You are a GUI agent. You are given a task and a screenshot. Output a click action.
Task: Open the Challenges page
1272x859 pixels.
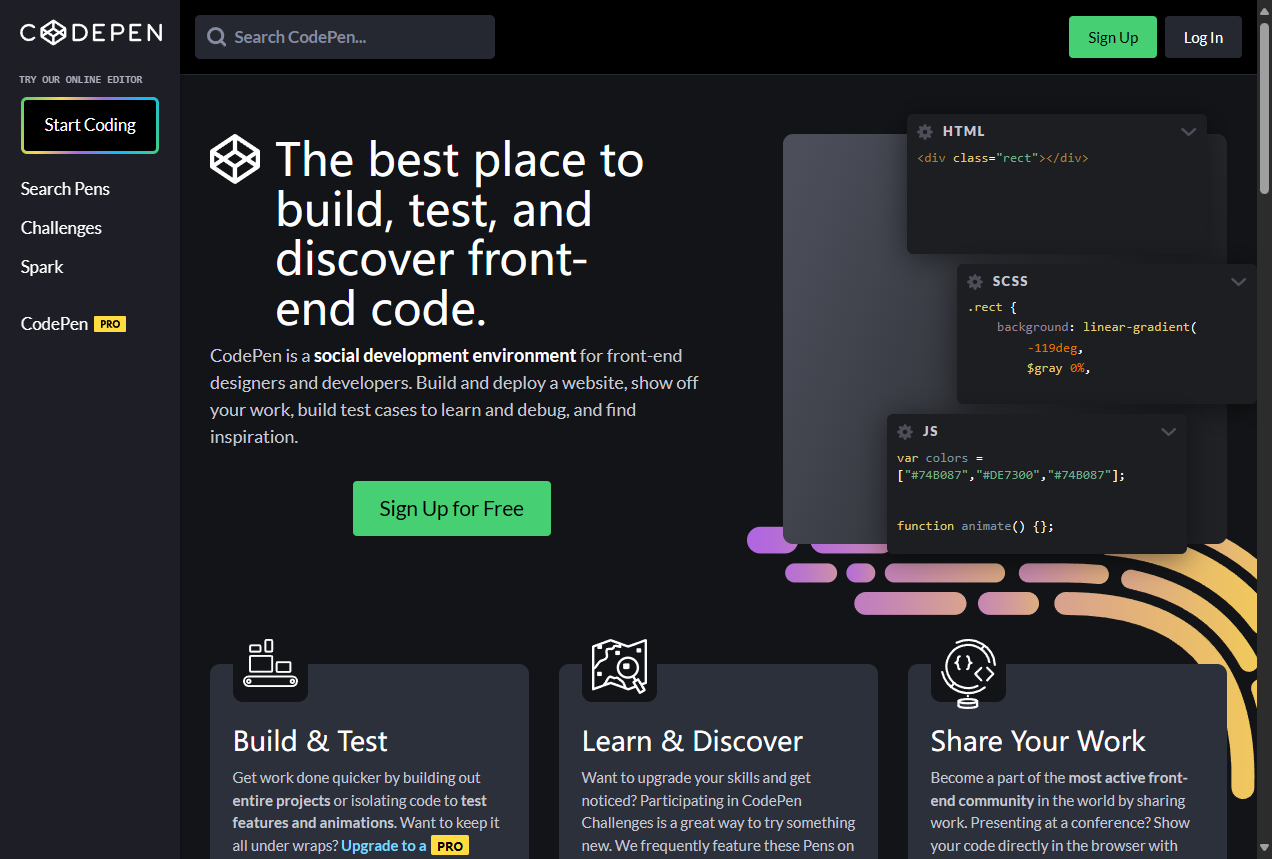point(61,227)
